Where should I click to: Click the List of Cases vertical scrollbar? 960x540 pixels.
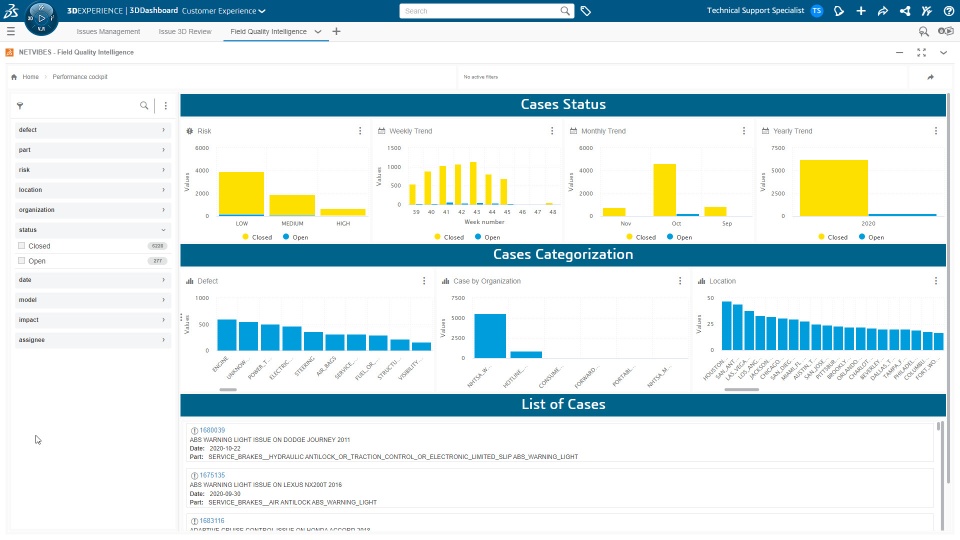point(939,426)
